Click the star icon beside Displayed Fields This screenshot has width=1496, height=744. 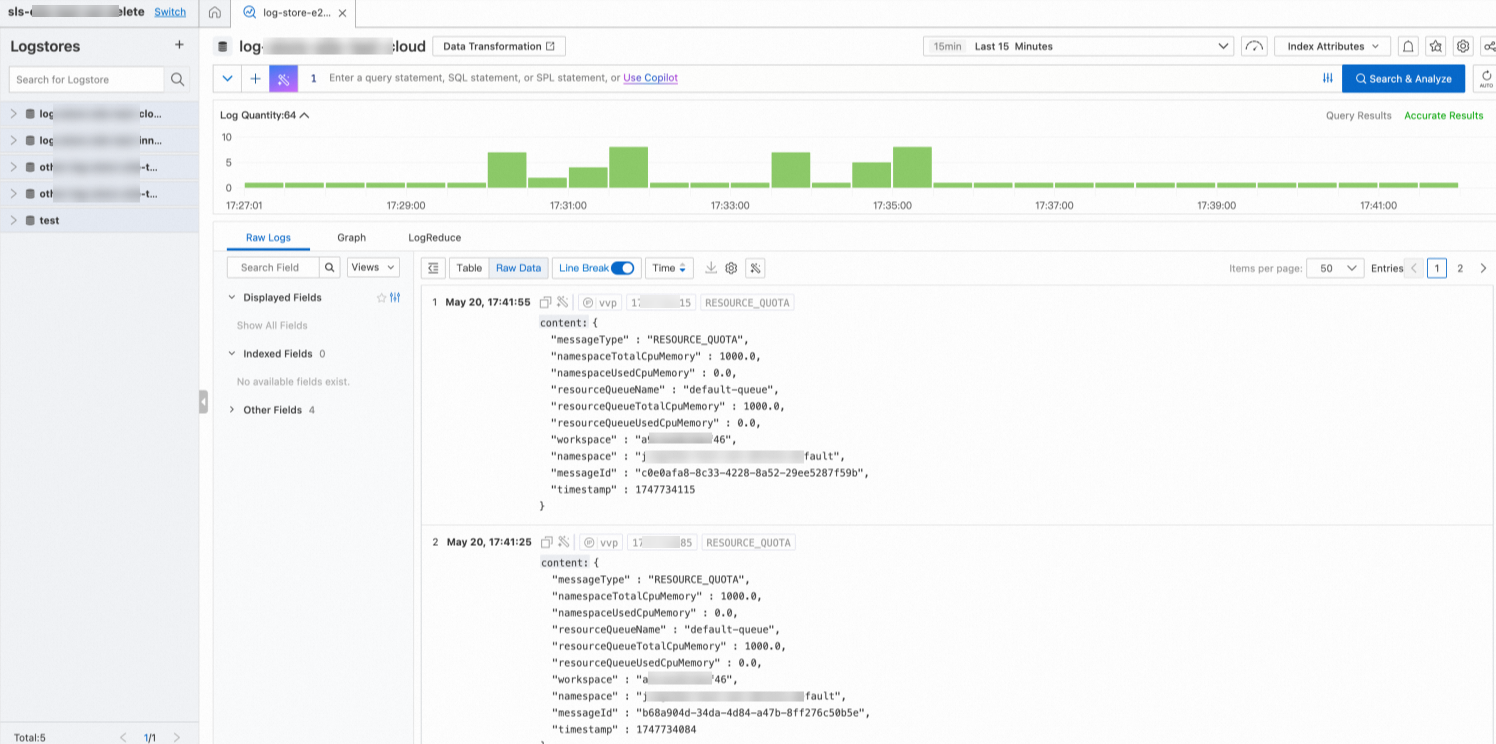click(381, 298)
